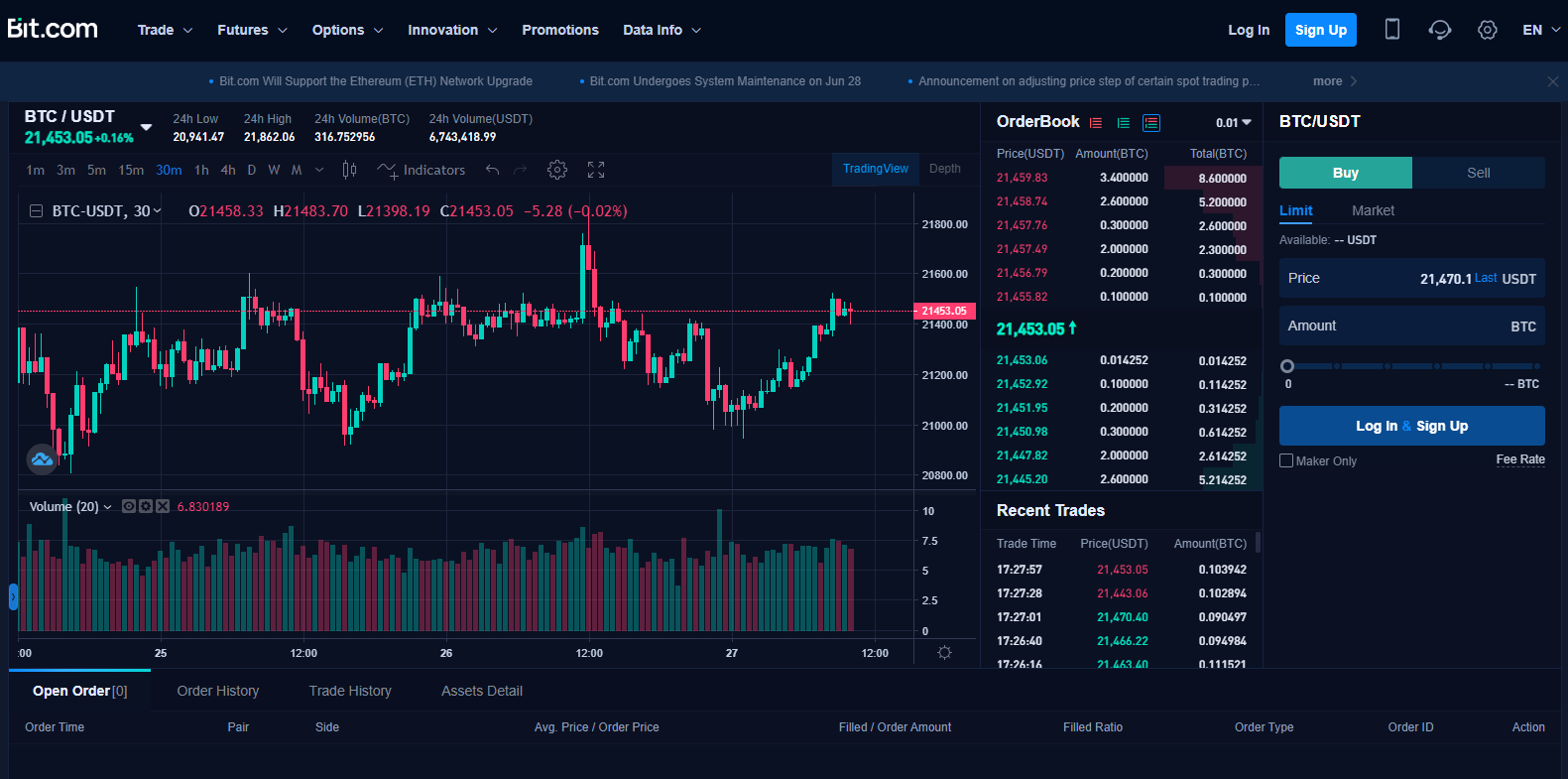Switch to the Sell side
Image resolution: width=1568 pixels, height=779 pixels.
1479,173
